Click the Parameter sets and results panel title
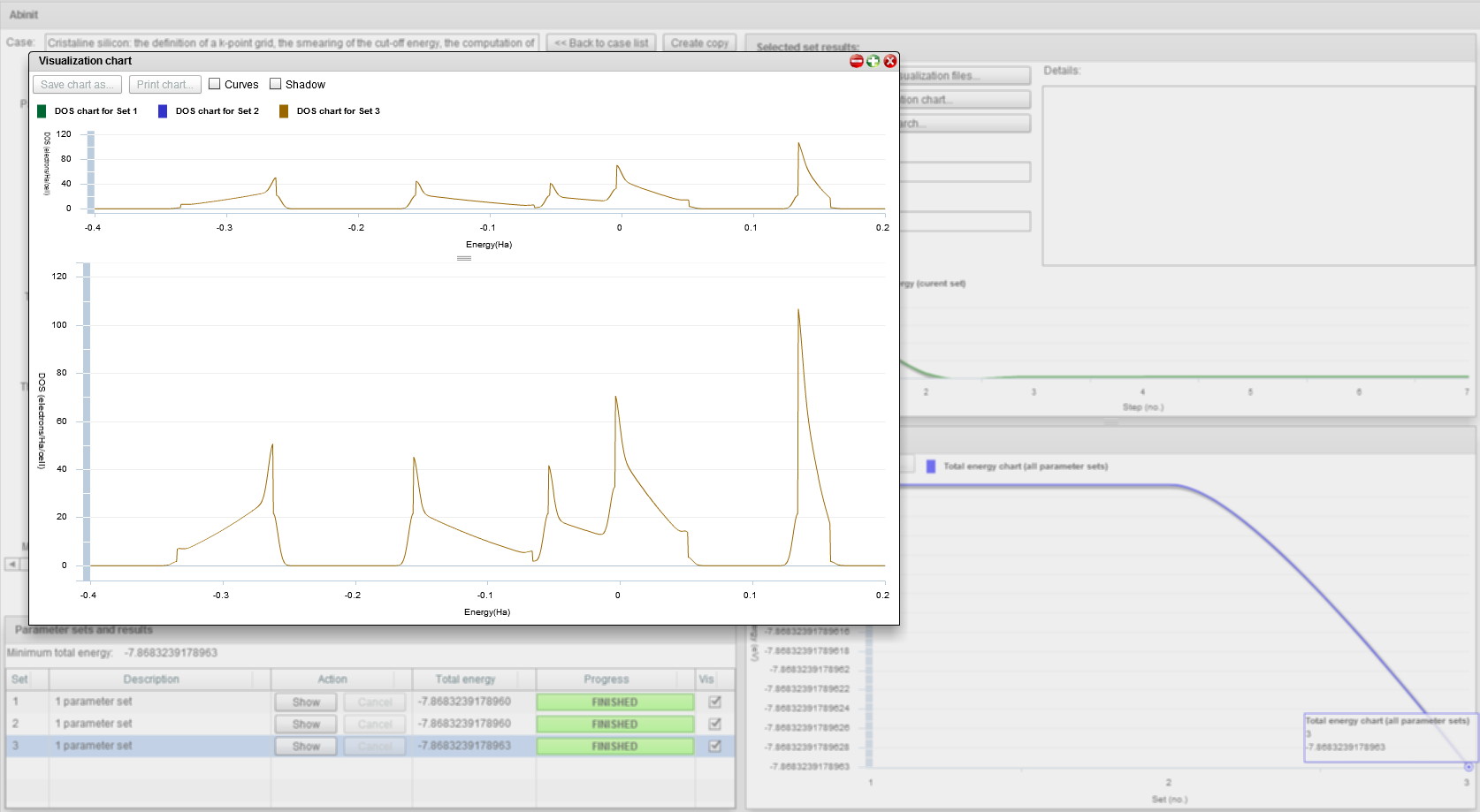 click(x=84, y=630)
